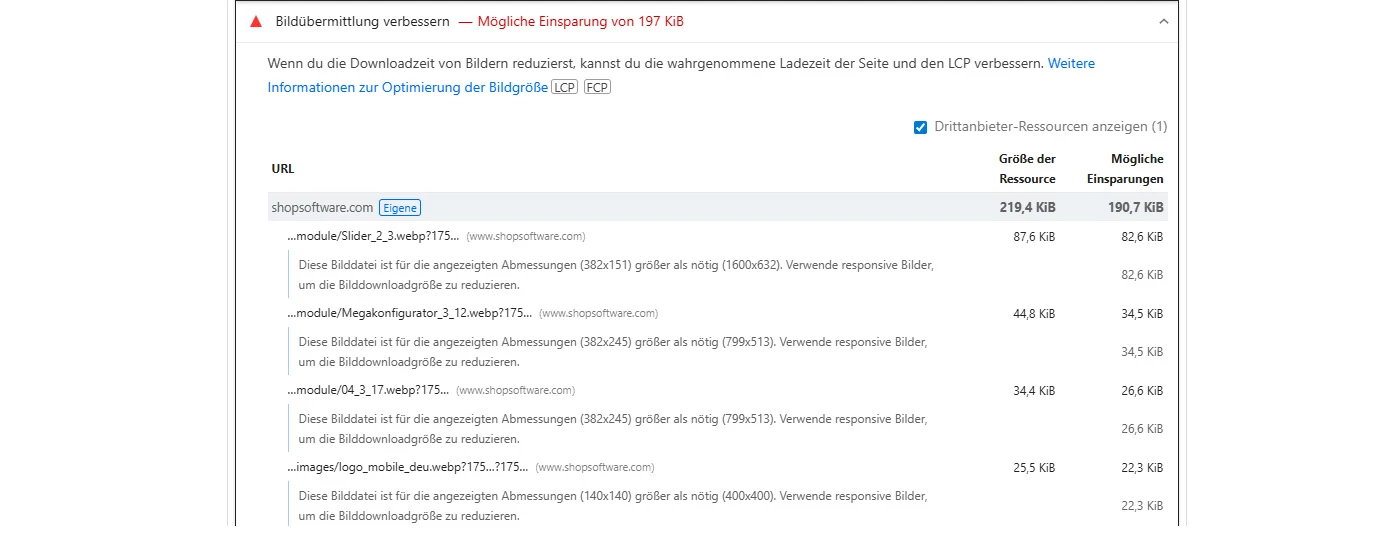
Task: Click the Mögliche Einsparung von 197 KiB text
Action: coord(580,21)
